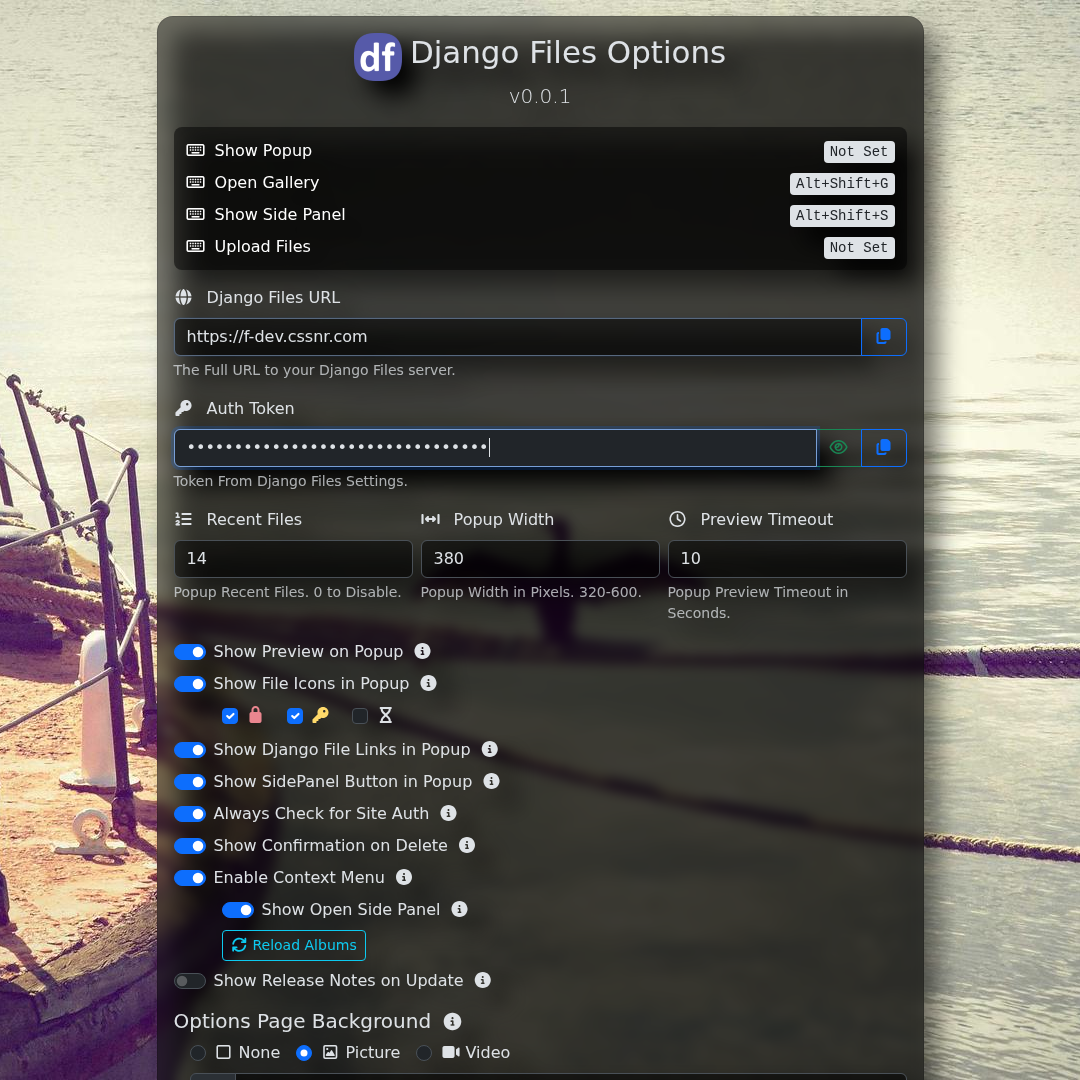Click the Alt+Shift+G Open Gallery shortcut
This screenshot has height=1080, width=1080.
[841, 184]
